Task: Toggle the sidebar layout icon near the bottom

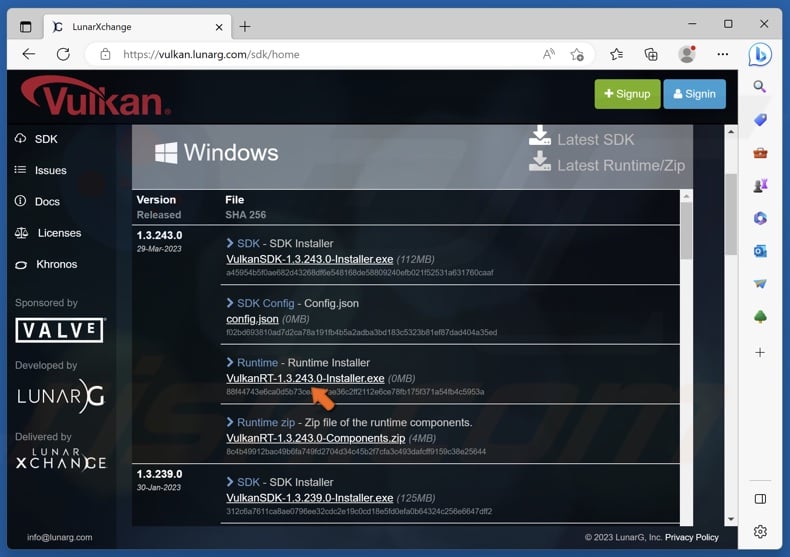Action: point(760,499)
